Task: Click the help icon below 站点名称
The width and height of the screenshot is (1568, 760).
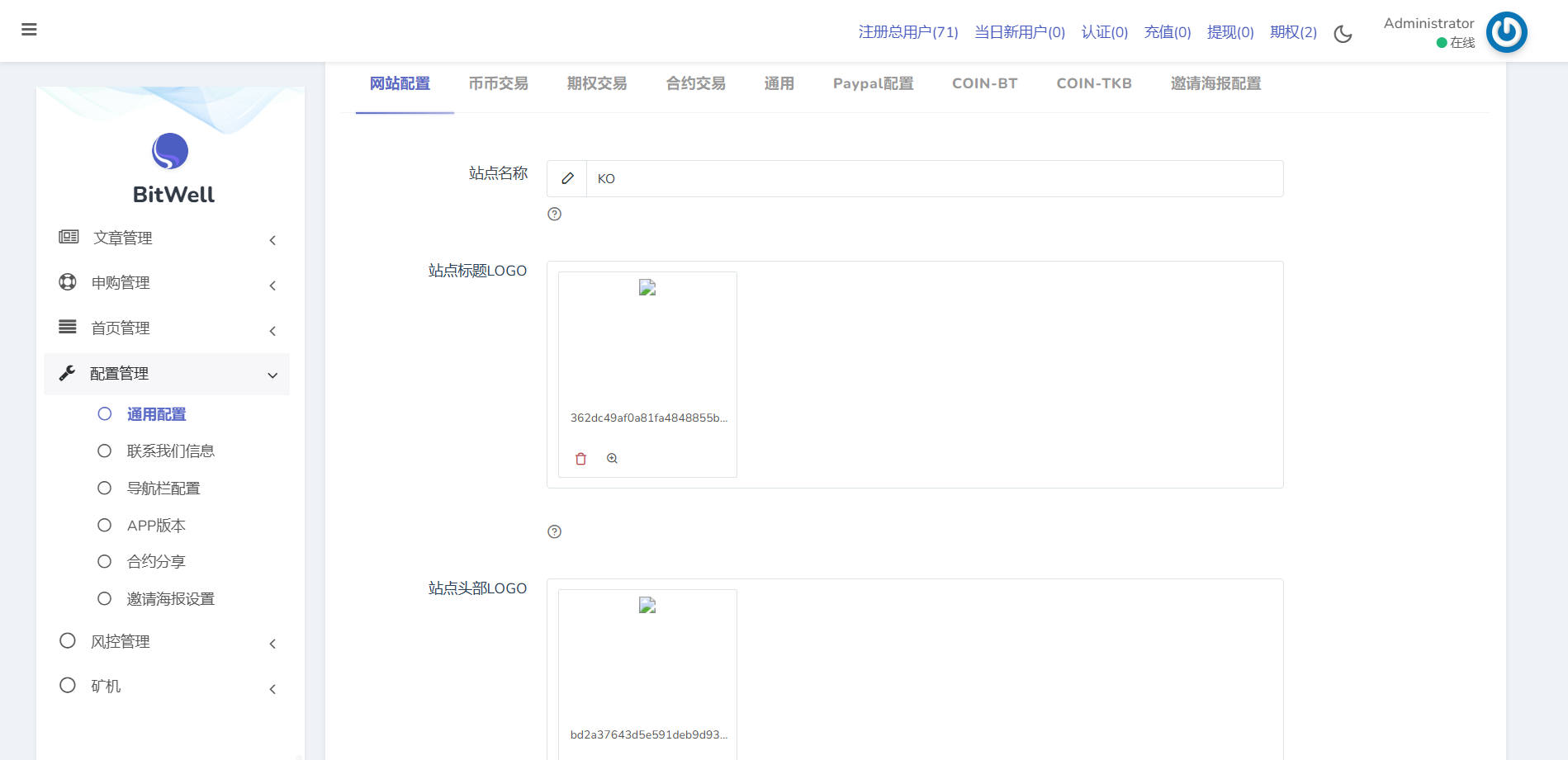Action: pos(554,214)
